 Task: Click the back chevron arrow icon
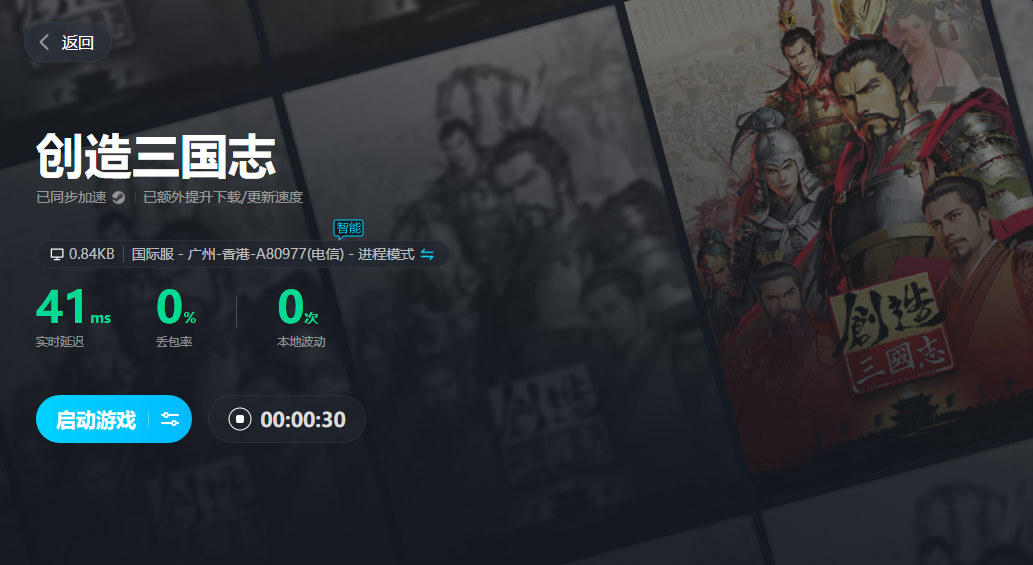click(x=44, y=42)
